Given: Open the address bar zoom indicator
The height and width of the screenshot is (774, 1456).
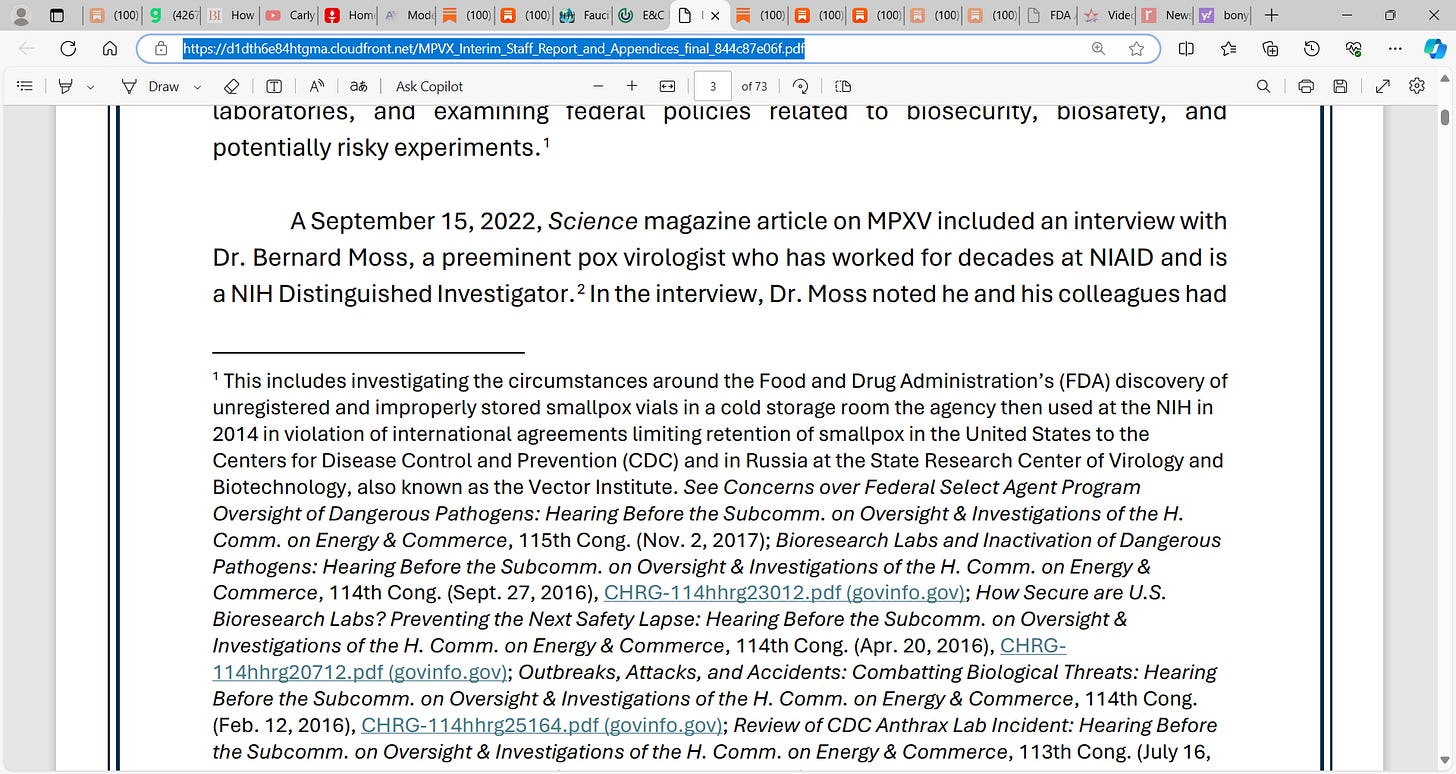Looking at the screenshot, I should click(1098, 48).
